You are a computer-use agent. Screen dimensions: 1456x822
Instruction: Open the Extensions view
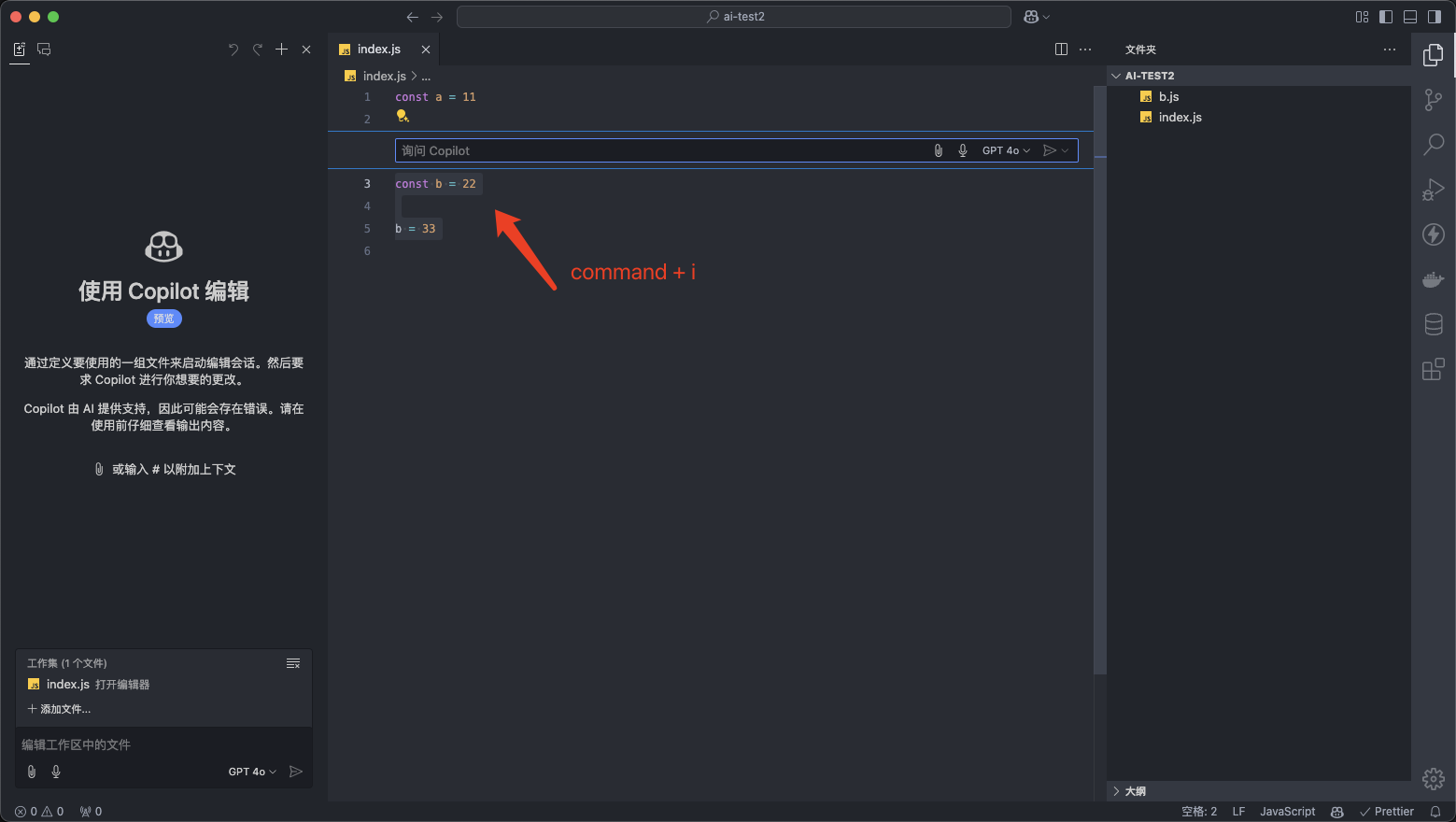(x=1434, y=369)
